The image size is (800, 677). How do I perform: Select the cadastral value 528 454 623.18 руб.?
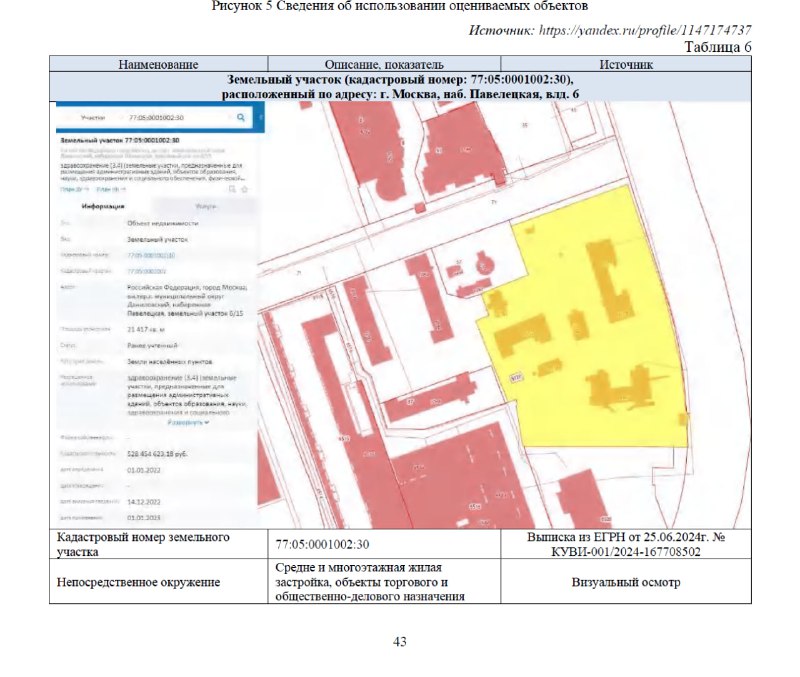tap(157, 454)
